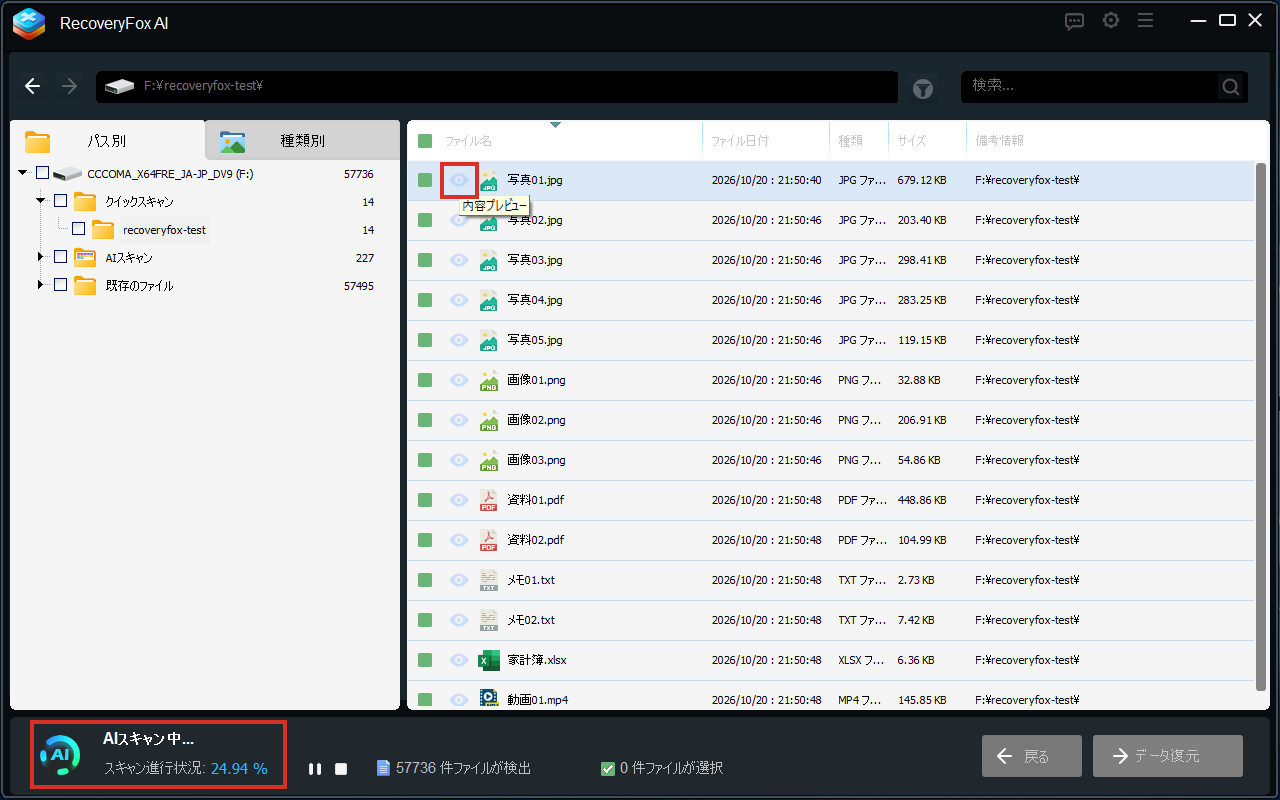This screenshot has height=800, width=1280.
Task: Preview 写真01.jpg with its eye icon
Action: (x=459, y=180)
